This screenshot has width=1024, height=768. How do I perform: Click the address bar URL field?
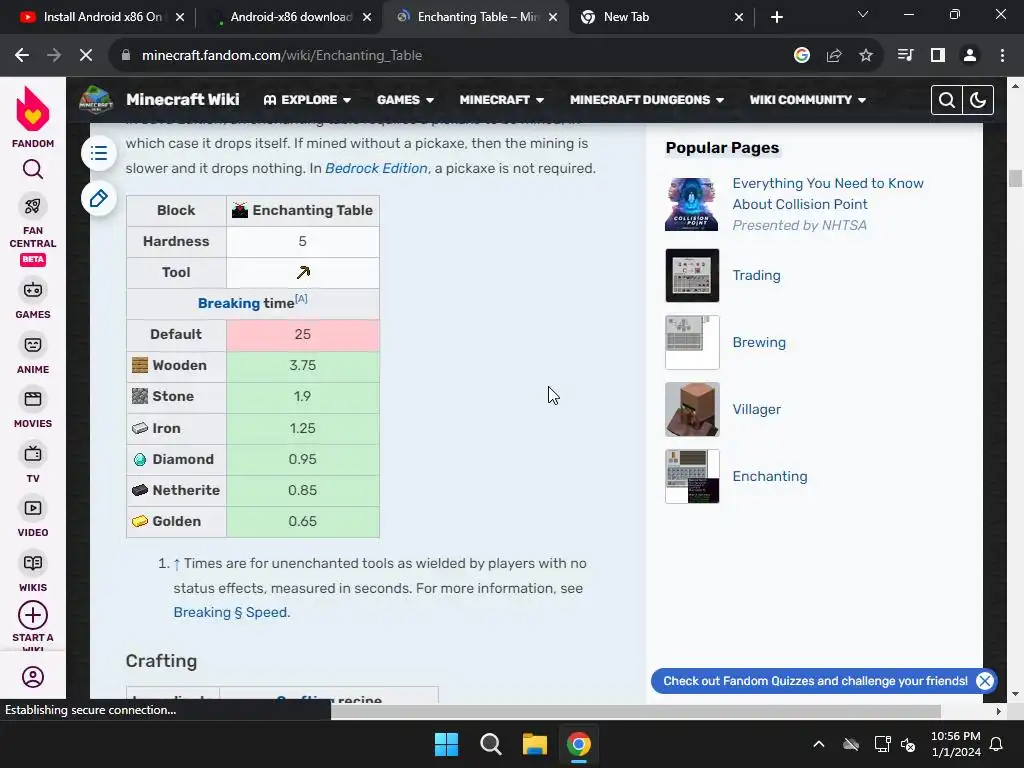point(451,56)
